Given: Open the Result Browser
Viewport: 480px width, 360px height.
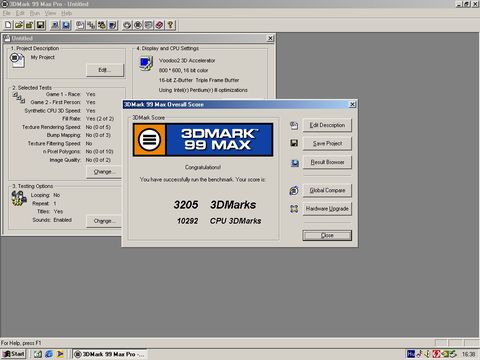Looking at the screenshot, I should coord(327,162).
